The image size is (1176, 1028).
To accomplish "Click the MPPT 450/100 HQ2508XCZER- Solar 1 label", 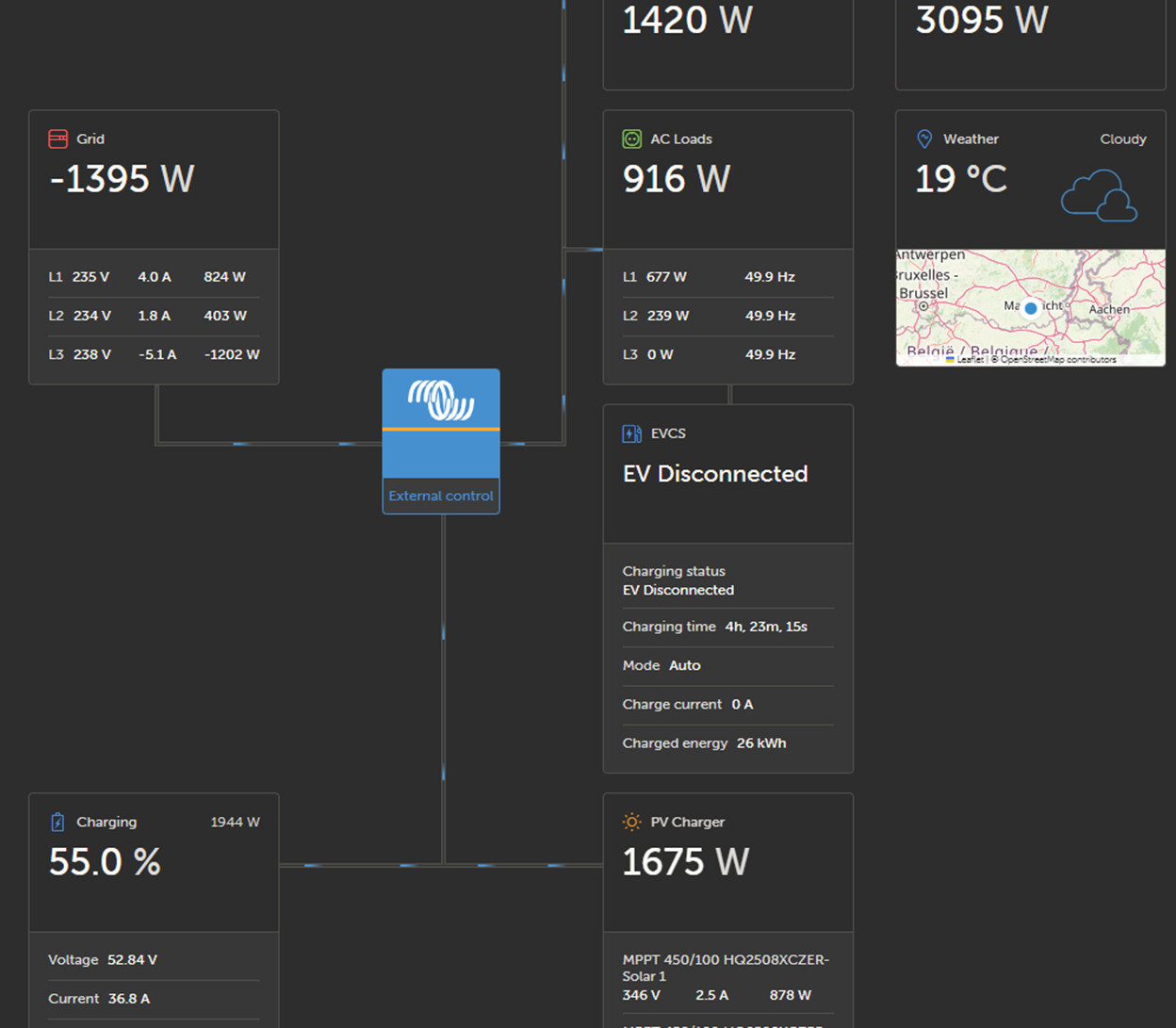I will click(726, 968).
